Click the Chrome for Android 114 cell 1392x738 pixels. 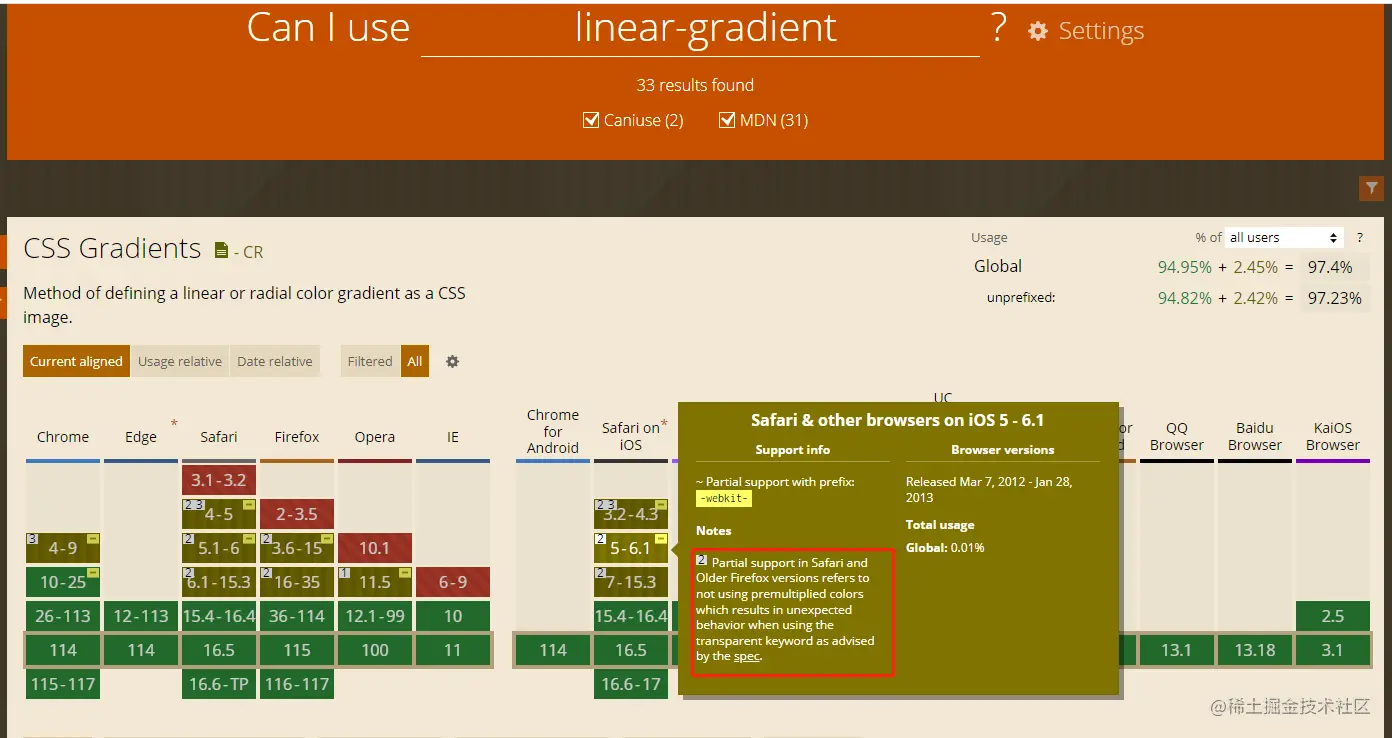click(553, 650)
